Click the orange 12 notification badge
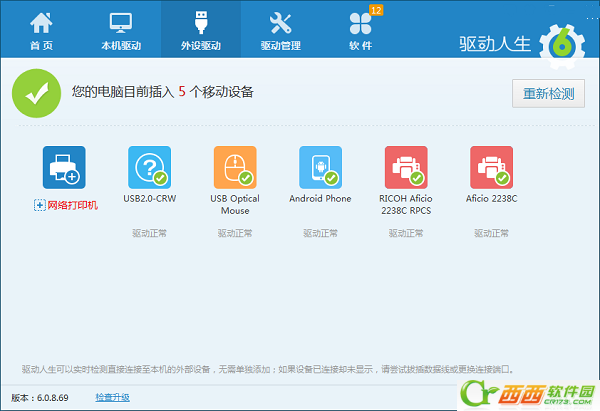This screenshot has width=600, height=411. tap(376, 10)
